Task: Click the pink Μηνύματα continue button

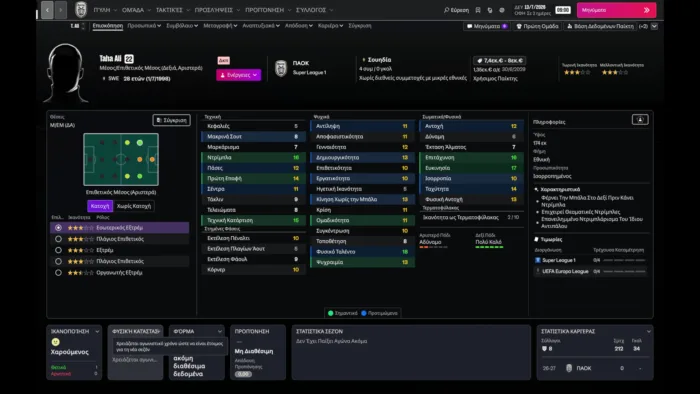Action: (x=616, y=10)
